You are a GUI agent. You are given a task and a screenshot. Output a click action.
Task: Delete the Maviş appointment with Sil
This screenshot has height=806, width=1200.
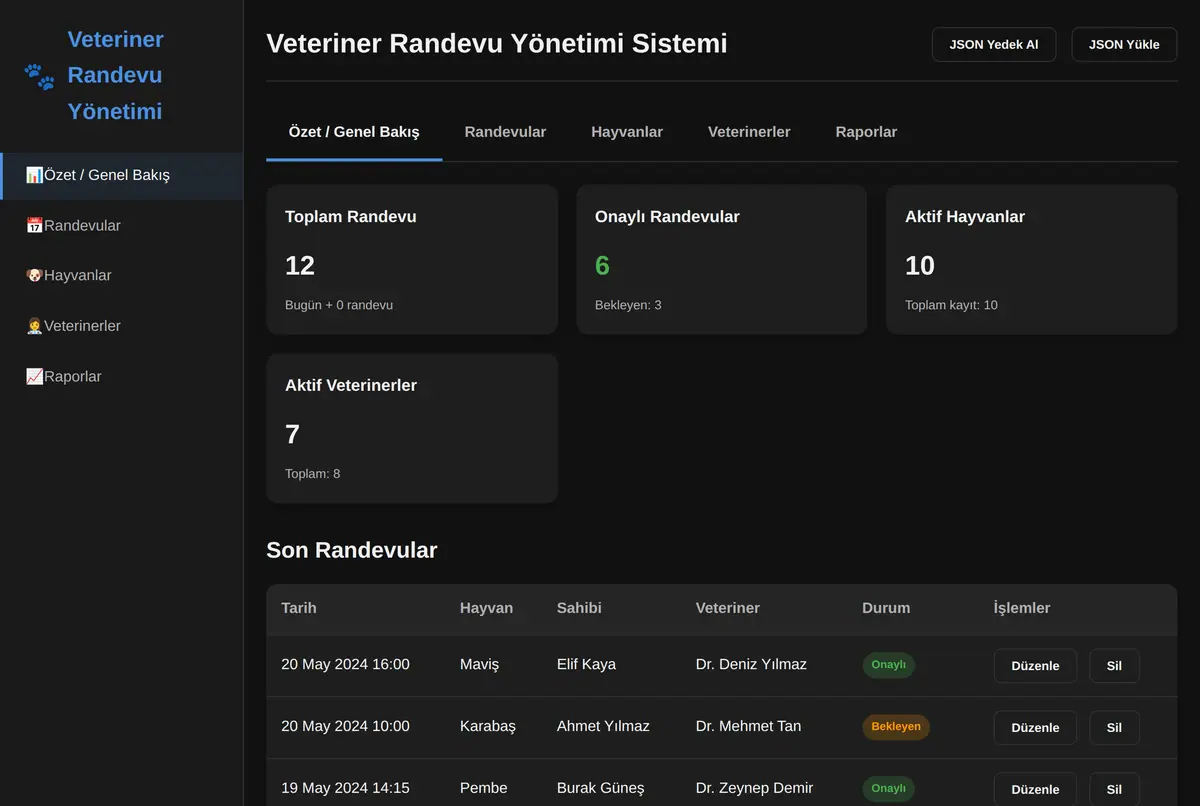pyautogui.click(x=1114, y=666)
